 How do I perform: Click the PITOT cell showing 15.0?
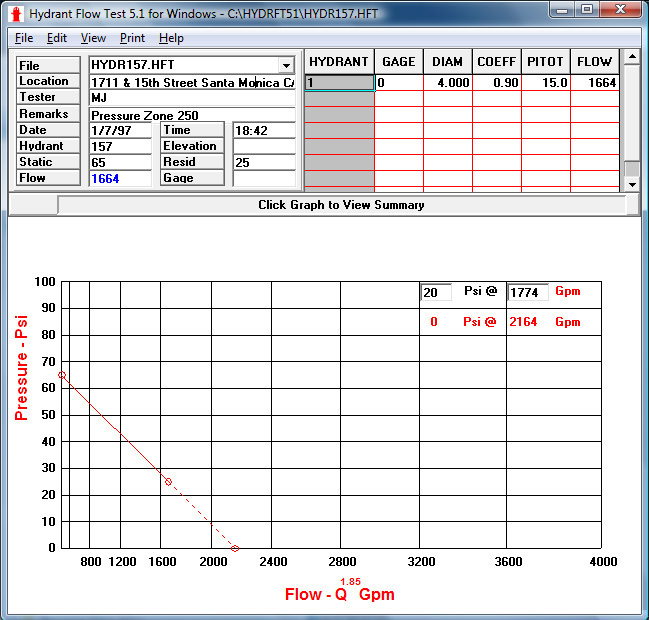(x=546, y=83)
